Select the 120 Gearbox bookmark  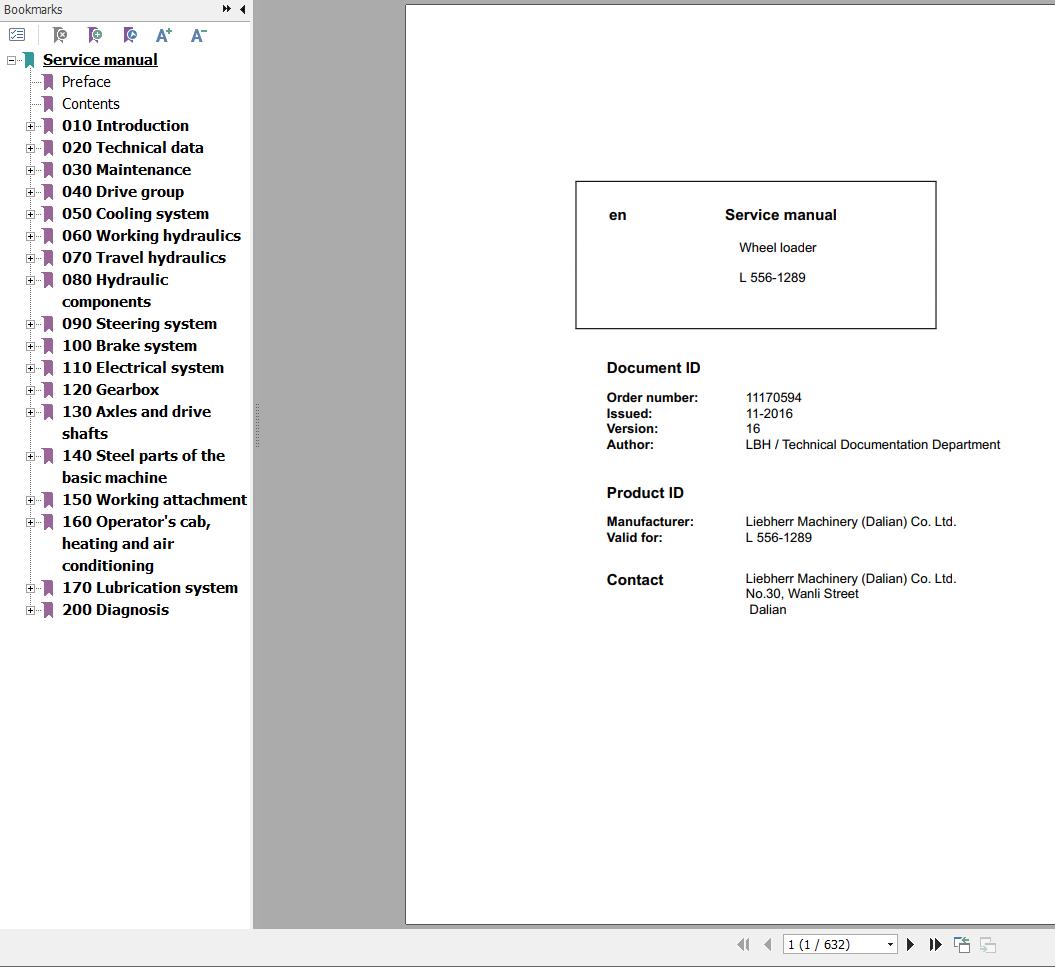pyautogui.click(x=110, y=390)
